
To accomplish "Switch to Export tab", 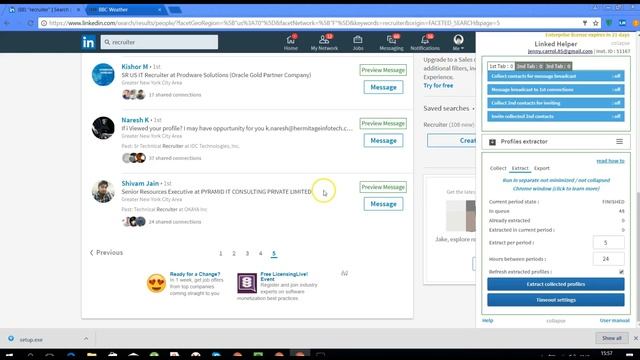I will pyautogui.click(x=542, y=168).
